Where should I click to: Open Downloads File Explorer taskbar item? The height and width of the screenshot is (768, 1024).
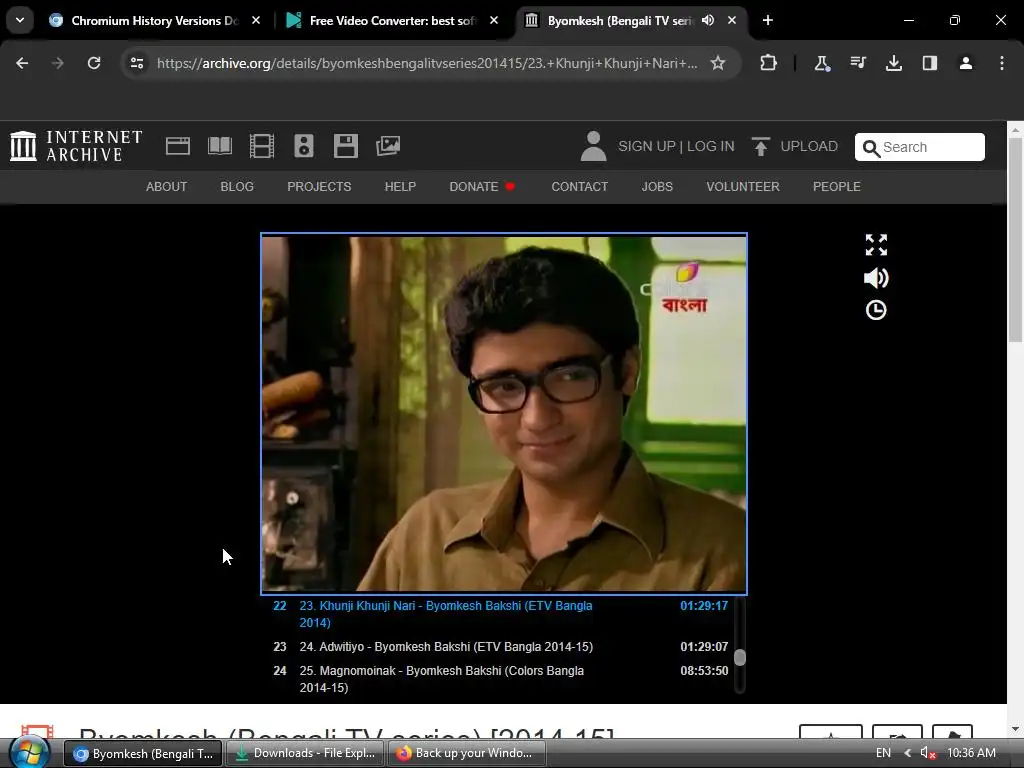click(x=306, y=753)
